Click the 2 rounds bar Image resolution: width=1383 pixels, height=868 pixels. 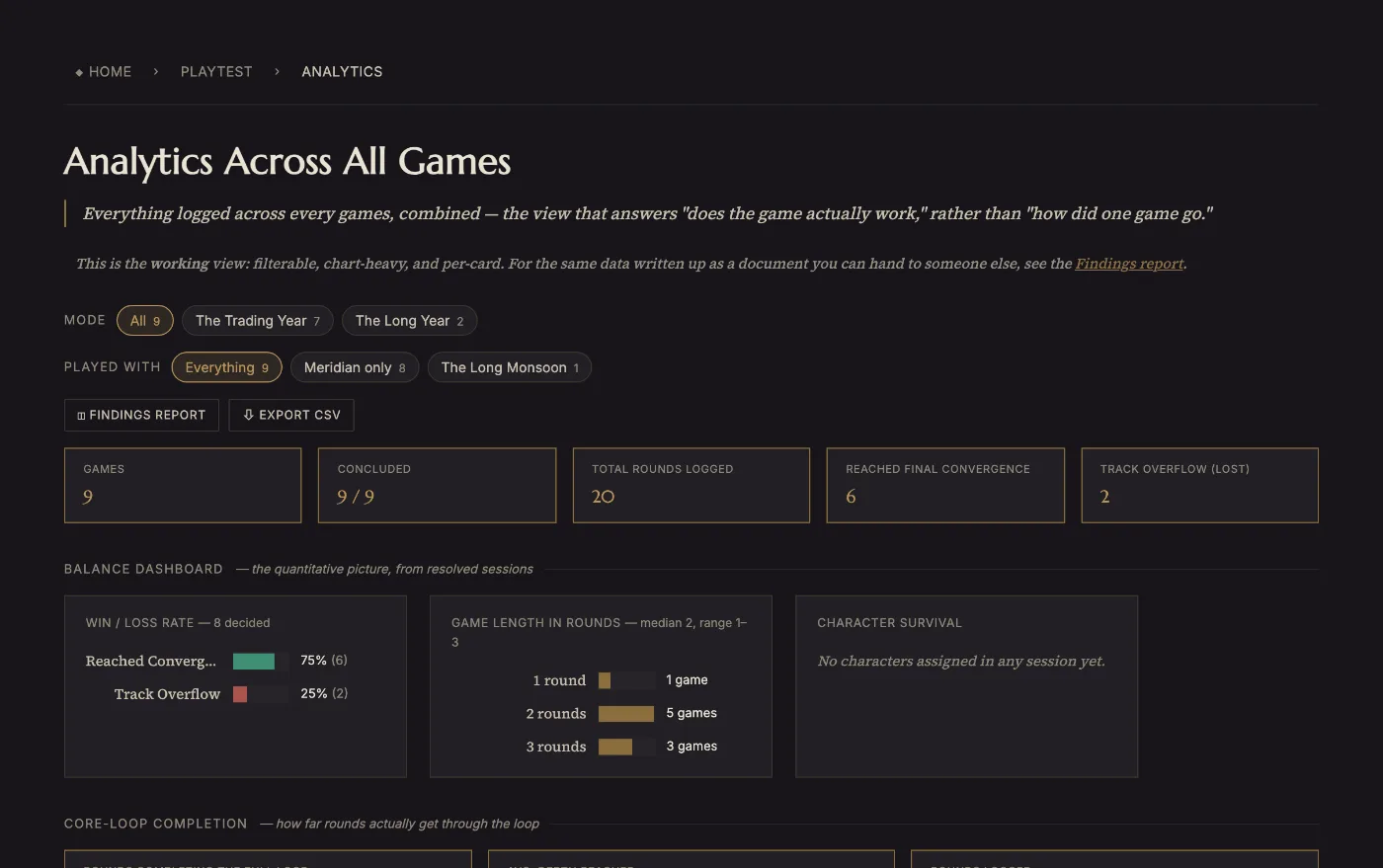tap(626, 714)
